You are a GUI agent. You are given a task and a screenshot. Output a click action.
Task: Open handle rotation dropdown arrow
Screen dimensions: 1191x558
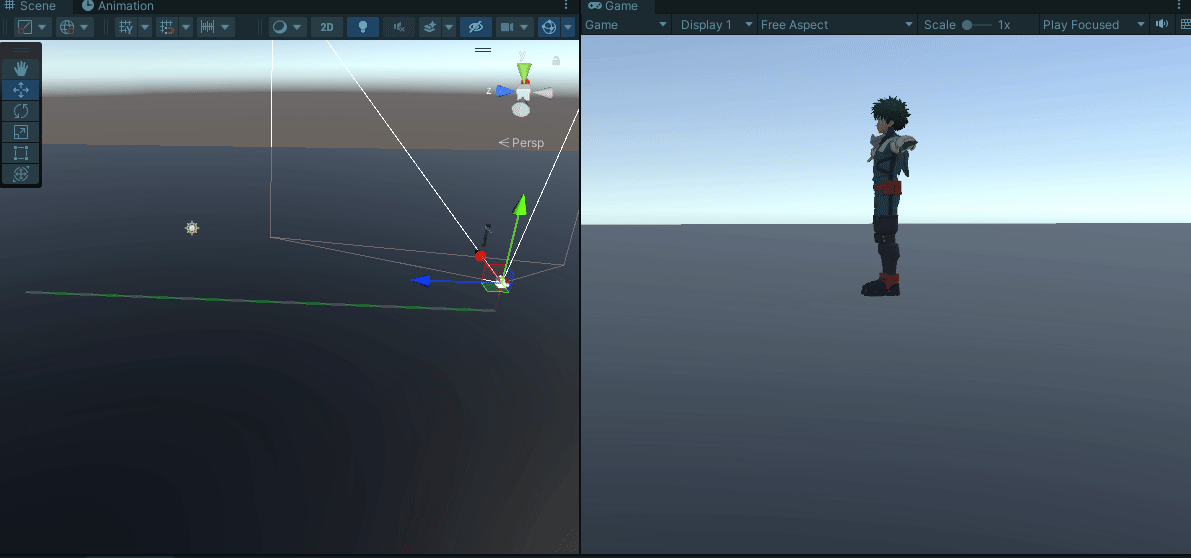[84, 27]
